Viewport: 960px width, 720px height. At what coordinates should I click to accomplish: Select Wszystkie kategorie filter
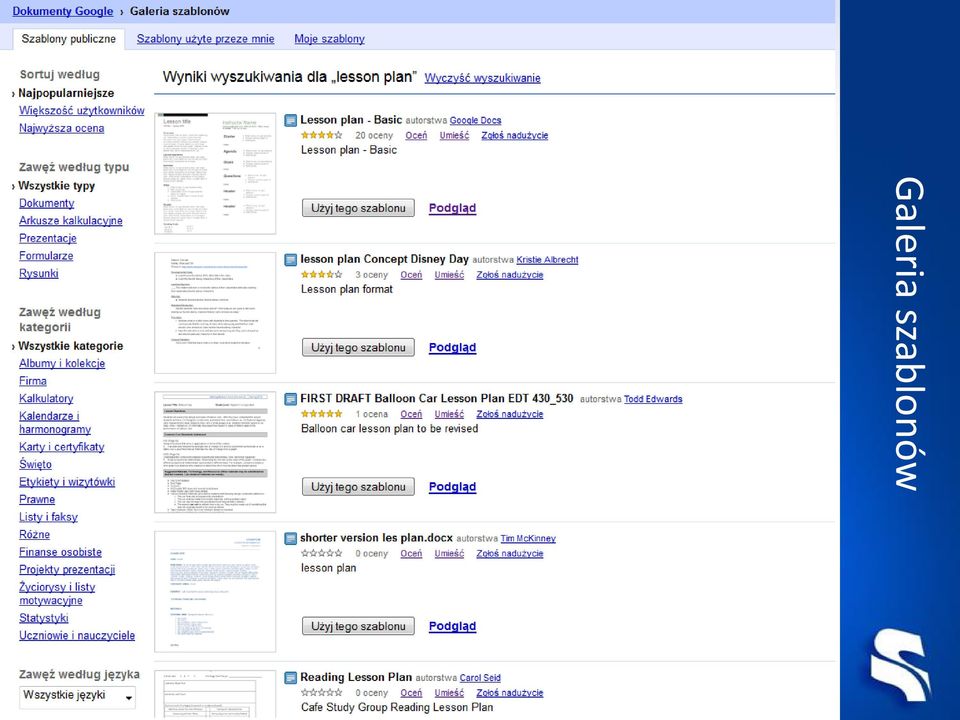[70, 346]
